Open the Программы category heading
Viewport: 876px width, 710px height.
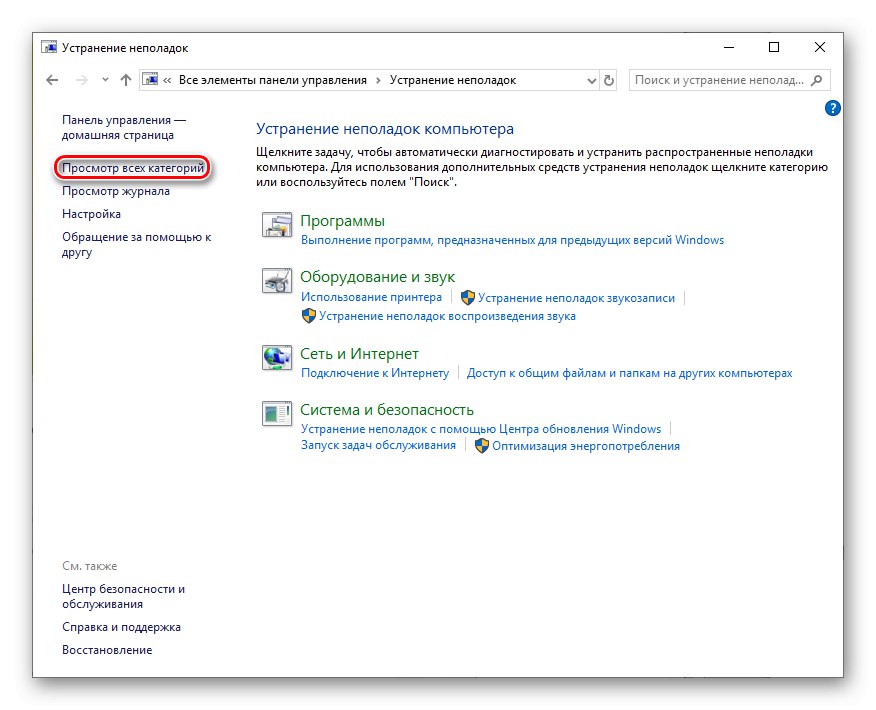point(342,221)
